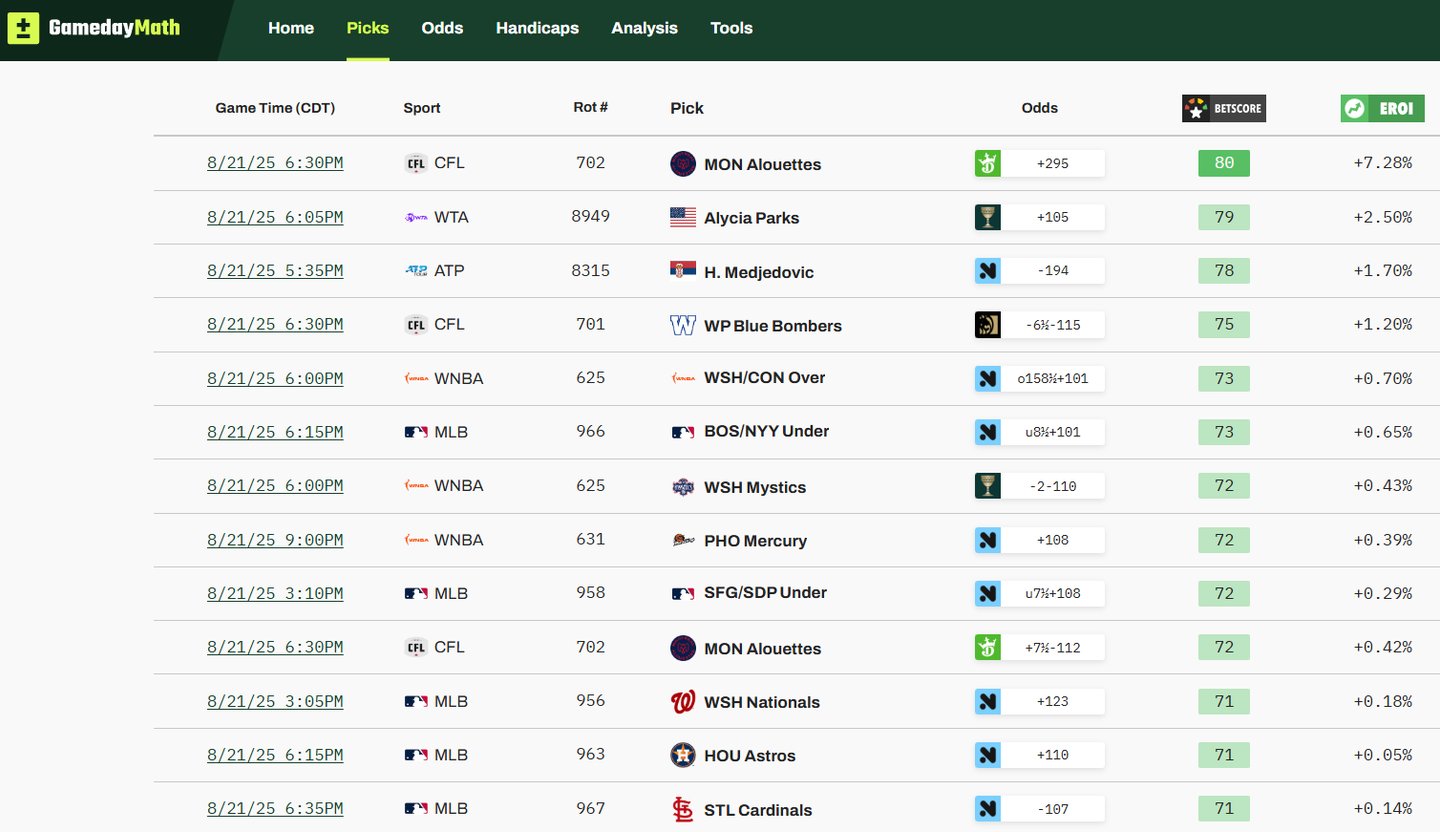Click the EROI column header badge
The image size is (1440, 832).
[1382, 108]
